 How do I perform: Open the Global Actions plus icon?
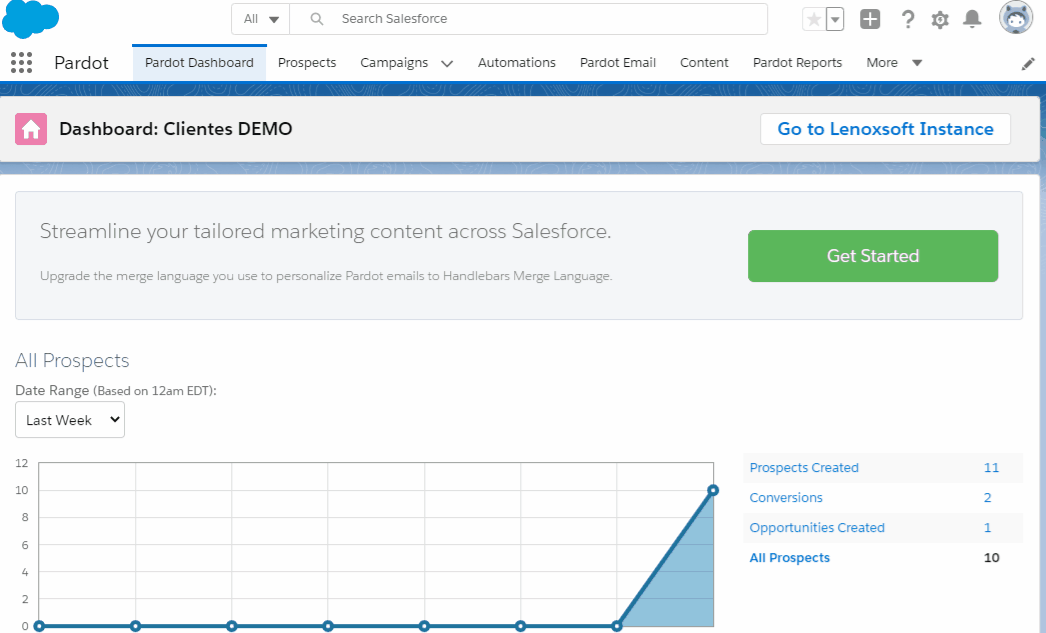[x=870, y=19]
